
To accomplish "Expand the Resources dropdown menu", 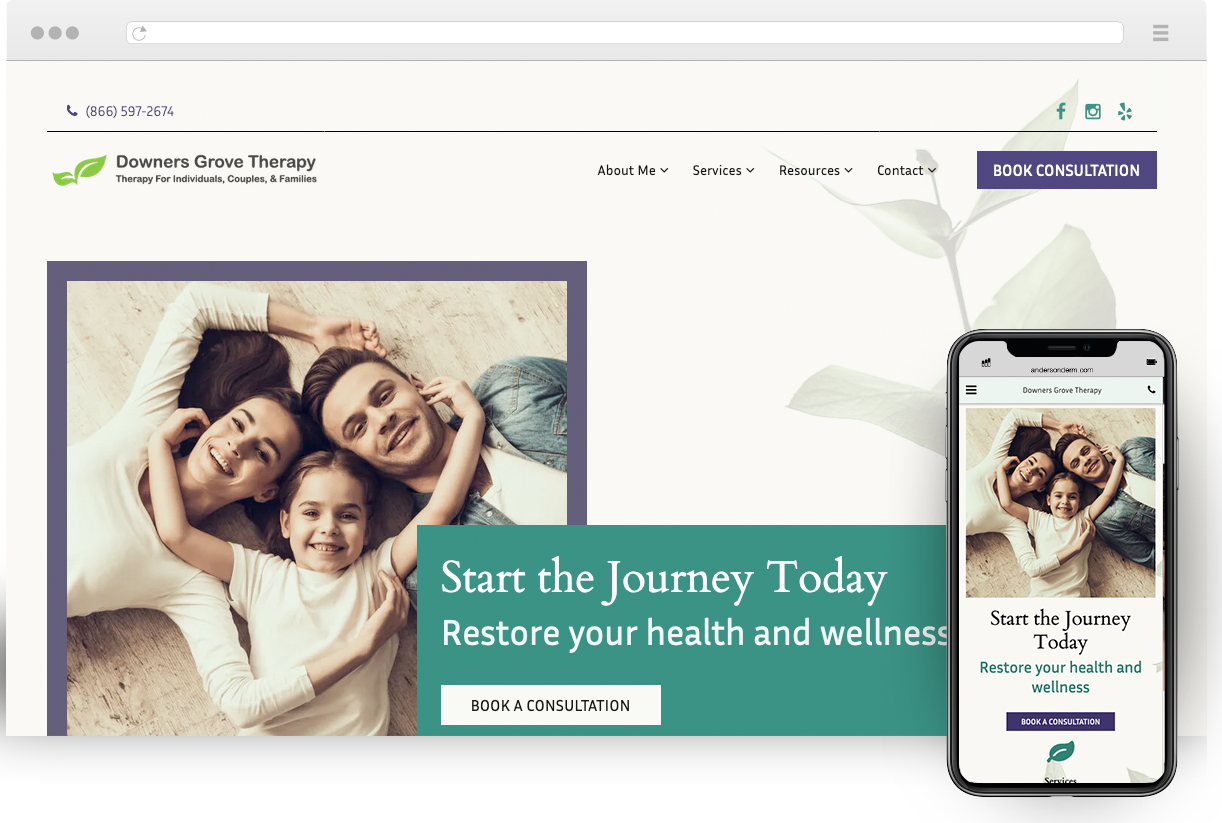I will (x=816, y=170).
